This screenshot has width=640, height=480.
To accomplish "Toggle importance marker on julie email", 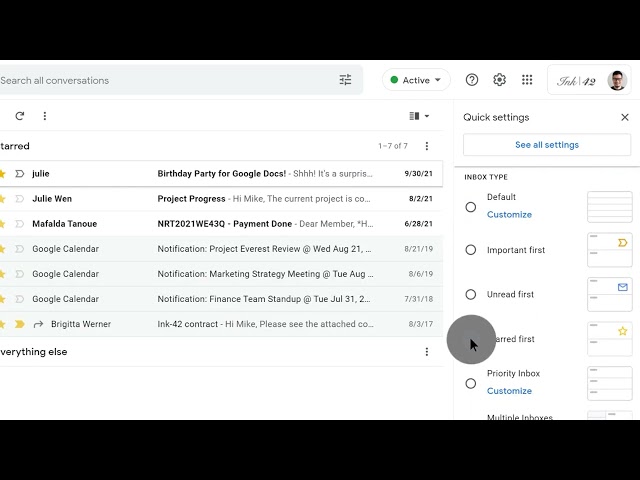I will 19,174.
